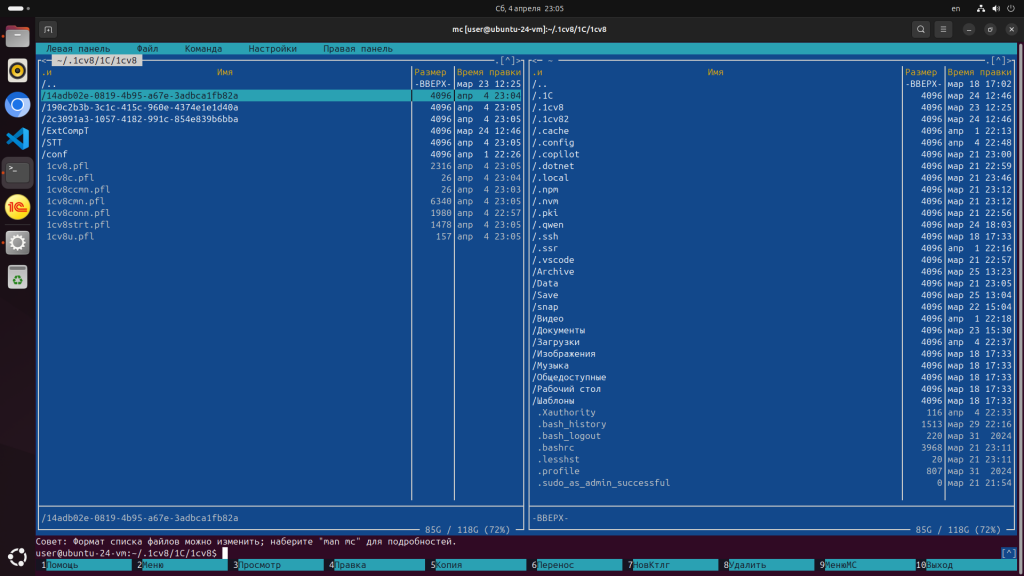
Task: Open Rhythmbox music player from dock
Action: [17, 70]
